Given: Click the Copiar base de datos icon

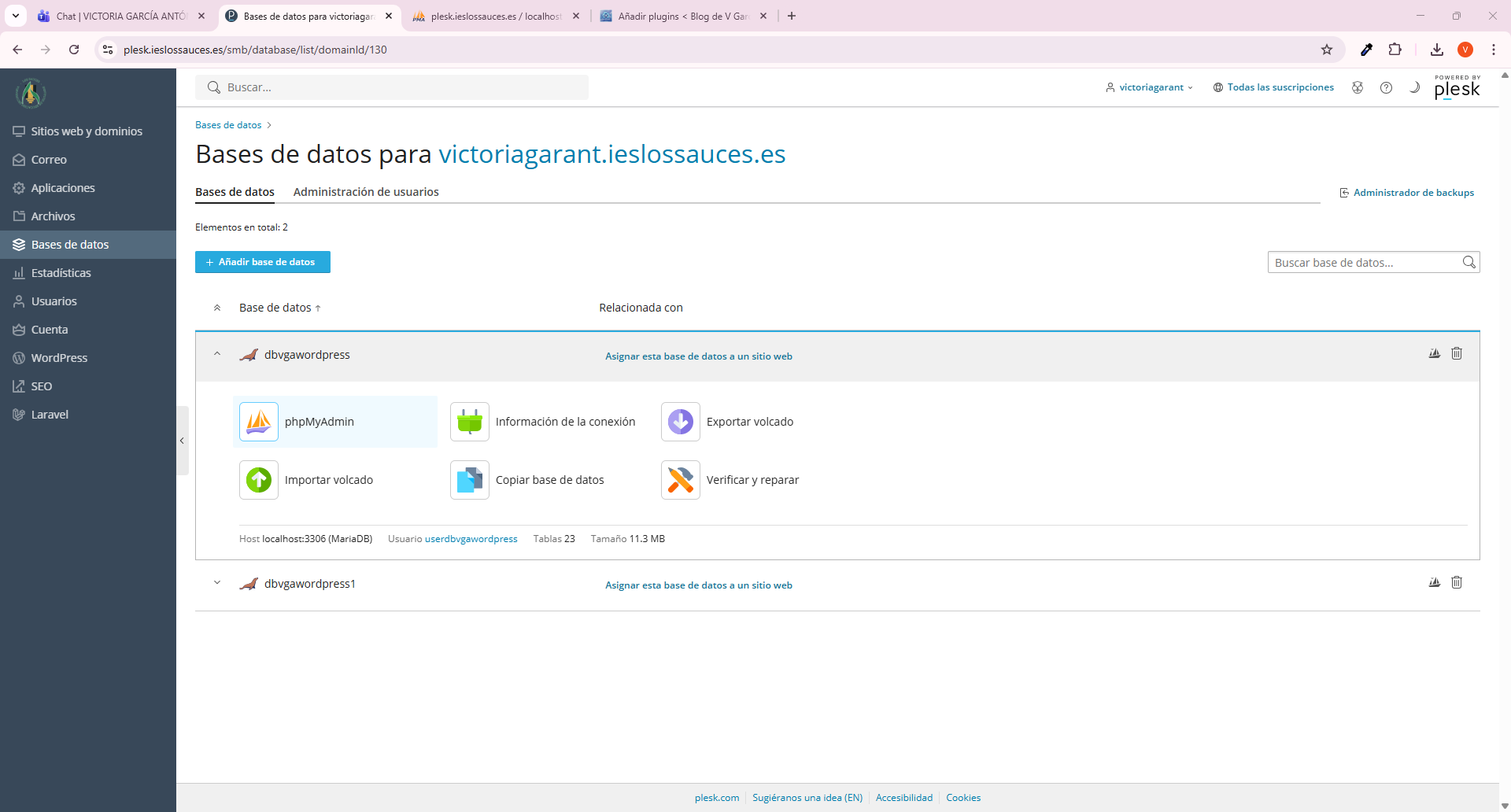Looking at the screenshot, I should (x=470, y=480).
